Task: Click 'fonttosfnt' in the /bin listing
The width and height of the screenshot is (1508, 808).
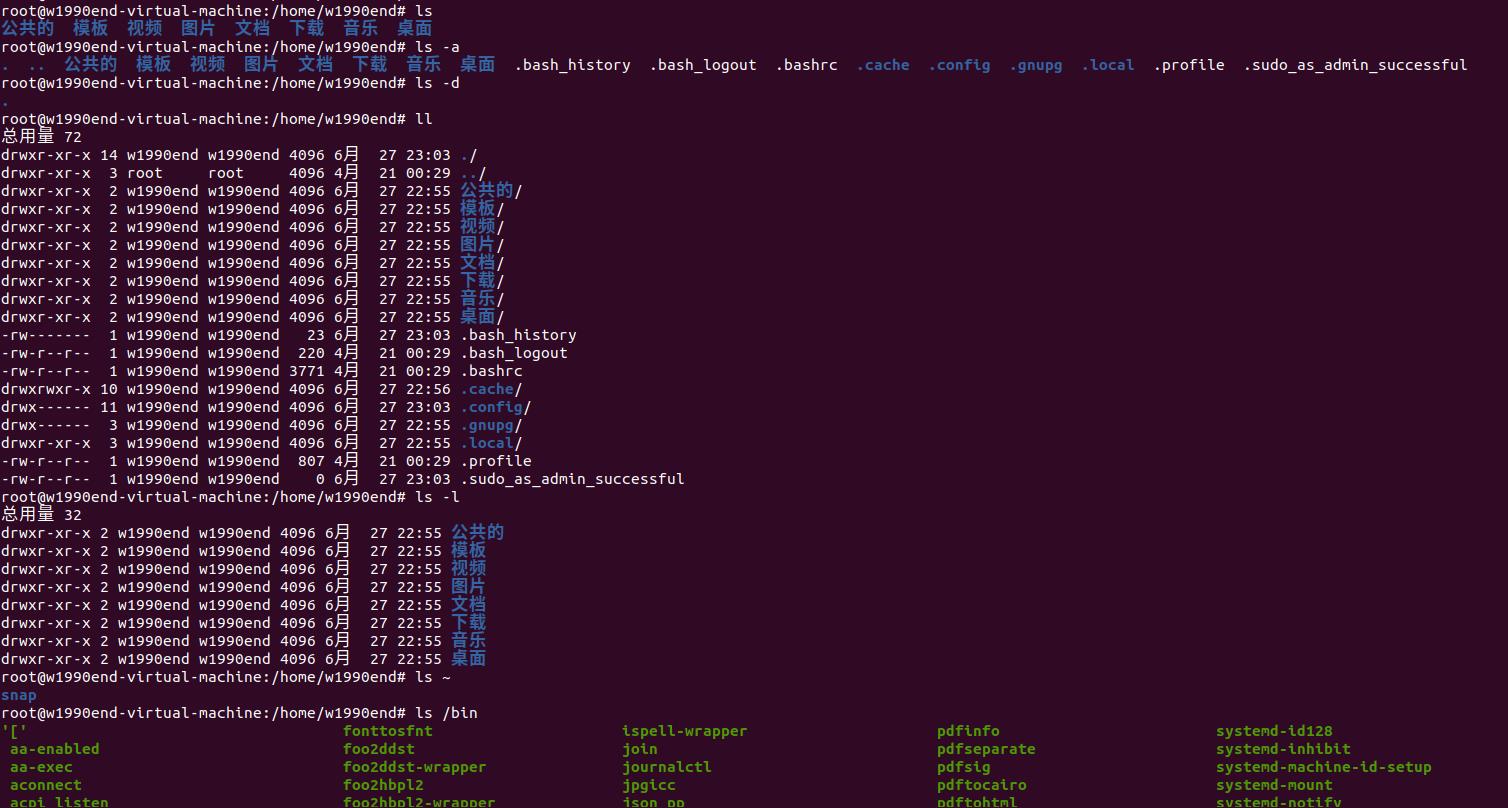Action: point(388,731)
